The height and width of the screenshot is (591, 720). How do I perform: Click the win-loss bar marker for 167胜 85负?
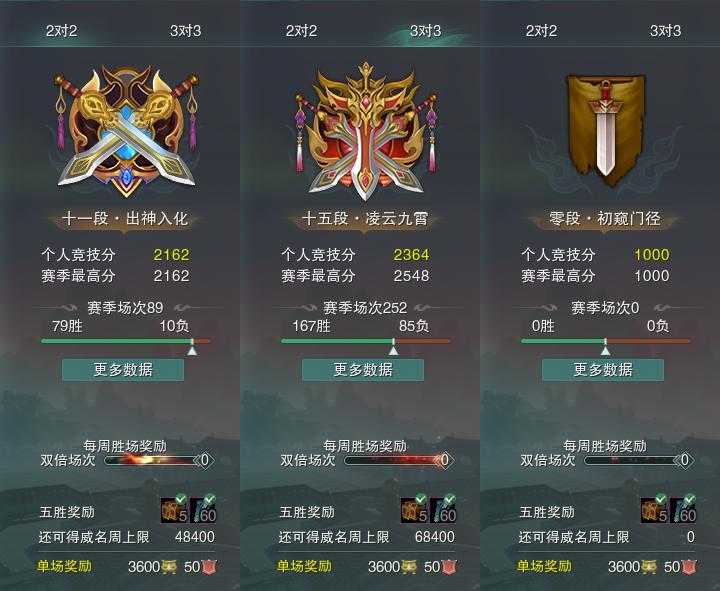394,348
